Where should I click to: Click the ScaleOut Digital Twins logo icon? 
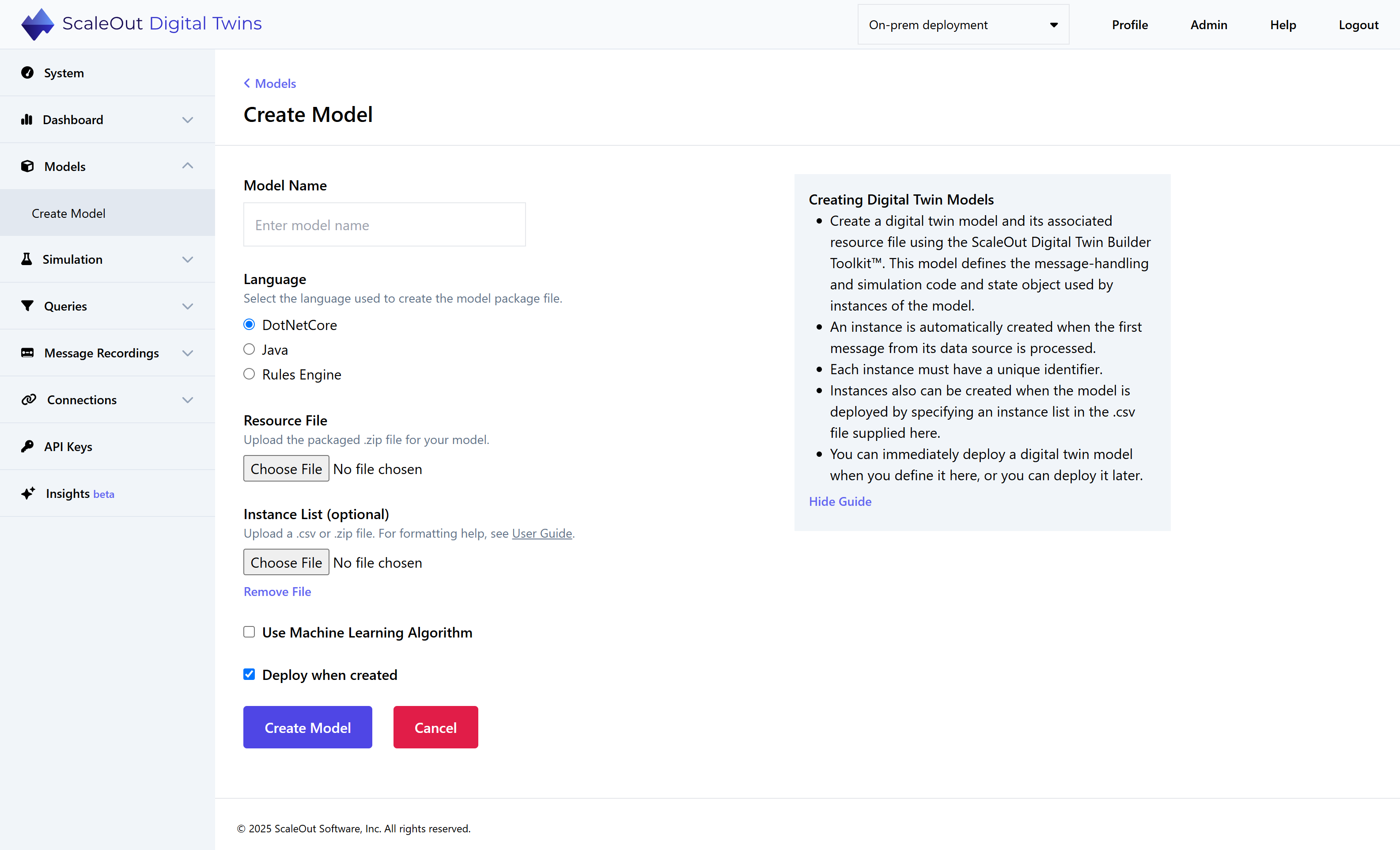click(x=38, y=24)
